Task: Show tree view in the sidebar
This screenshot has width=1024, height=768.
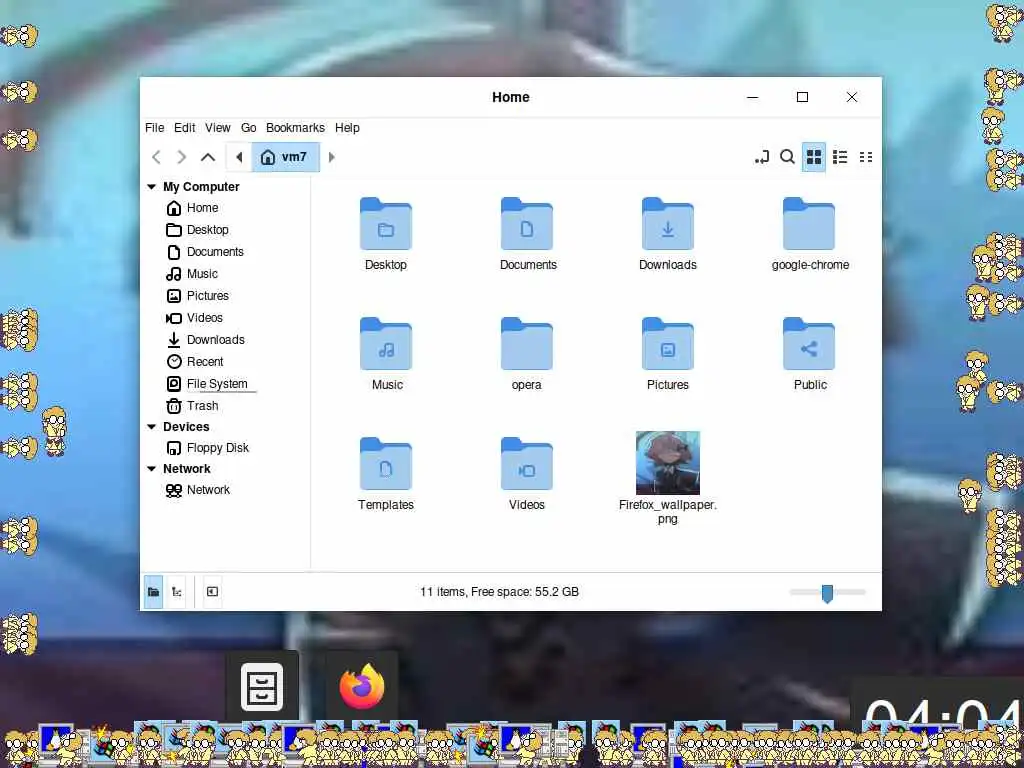Action: pos(177,592)
